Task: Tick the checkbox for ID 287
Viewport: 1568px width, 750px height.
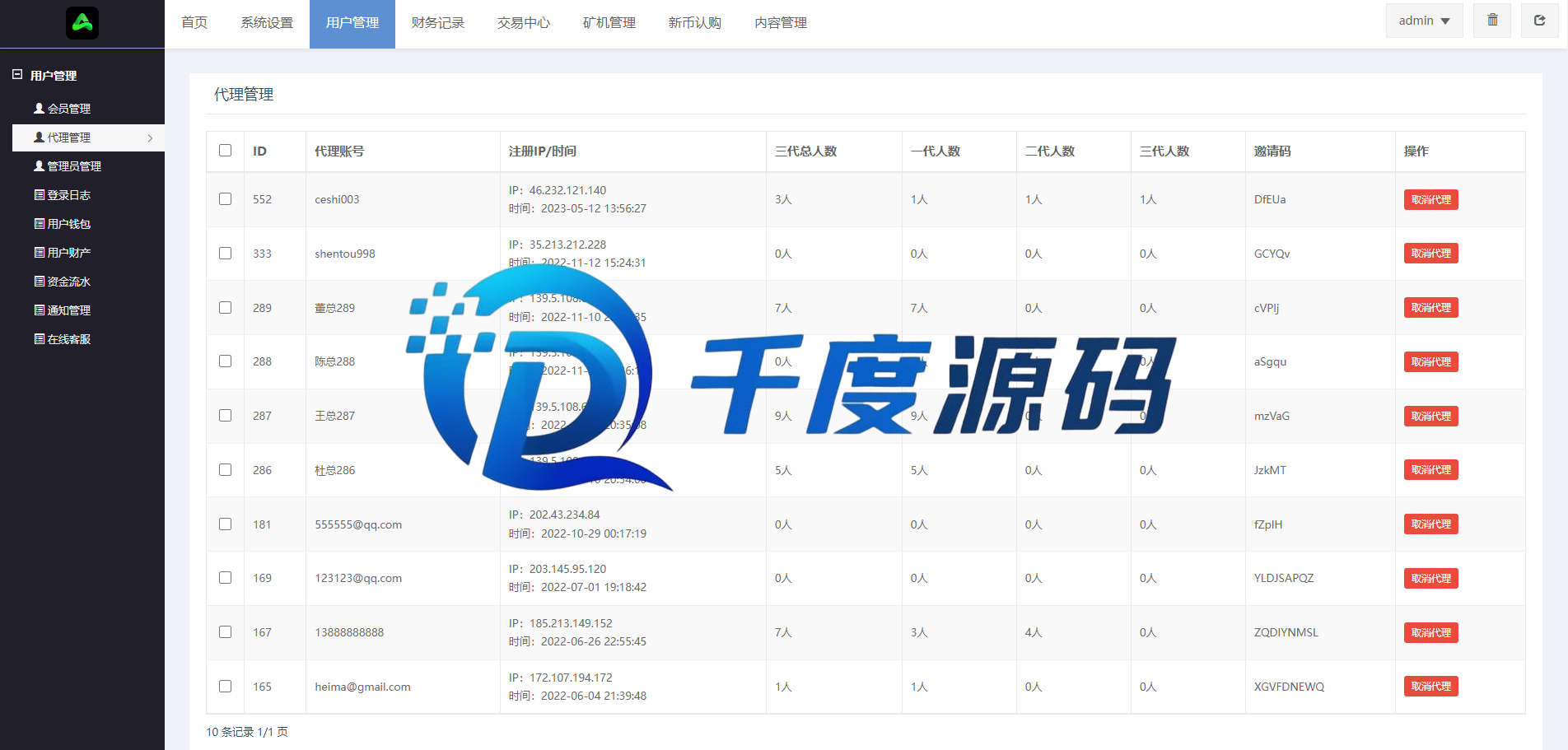Action: click(226, 416)
